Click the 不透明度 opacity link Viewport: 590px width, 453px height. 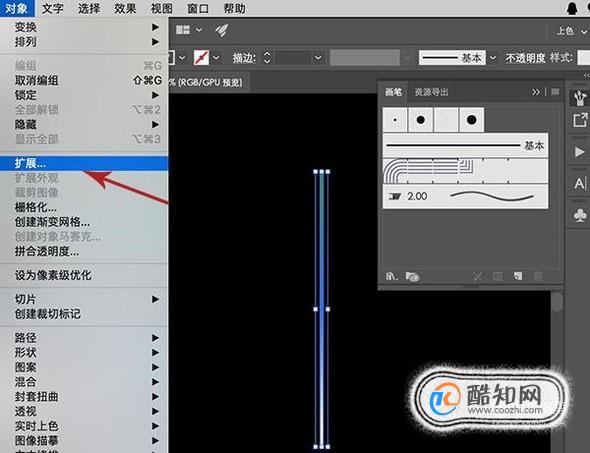coord(525,58)
